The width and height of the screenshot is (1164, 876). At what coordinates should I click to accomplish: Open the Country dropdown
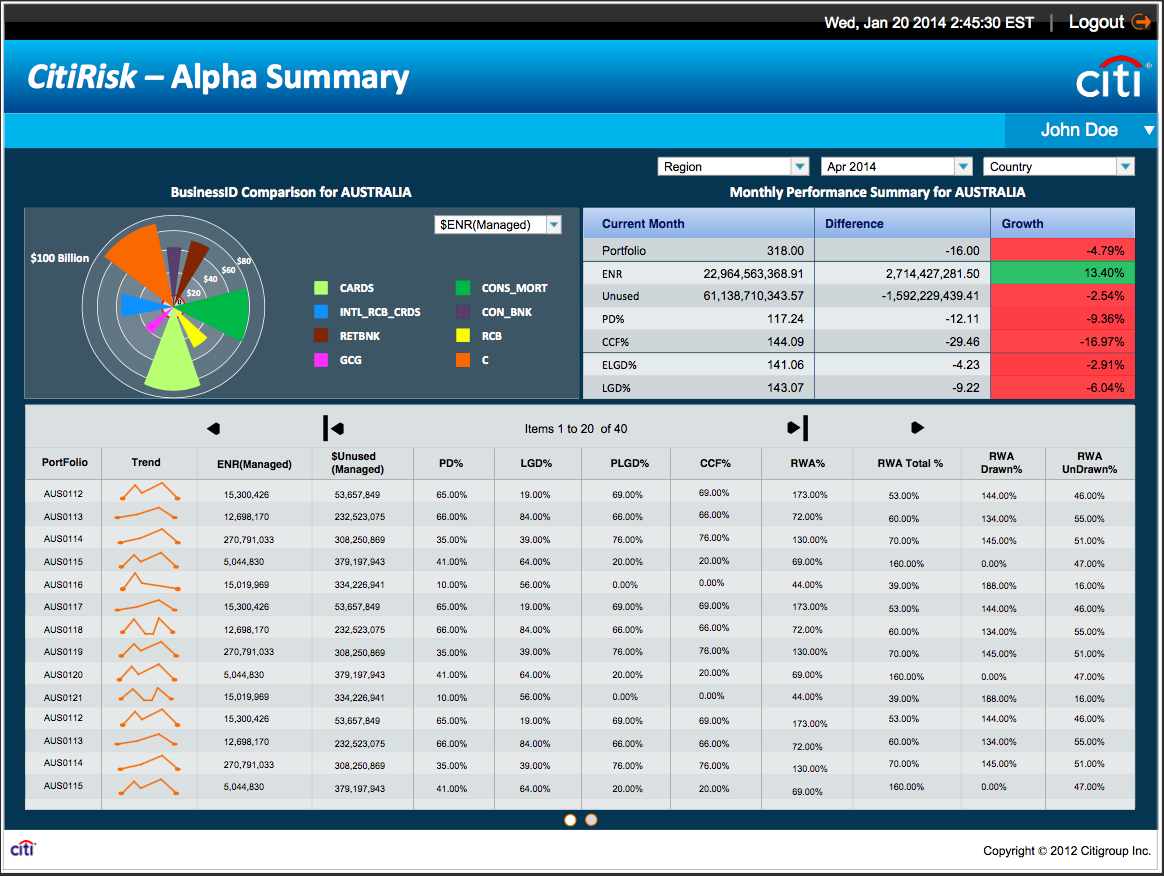click(1059, 166)
